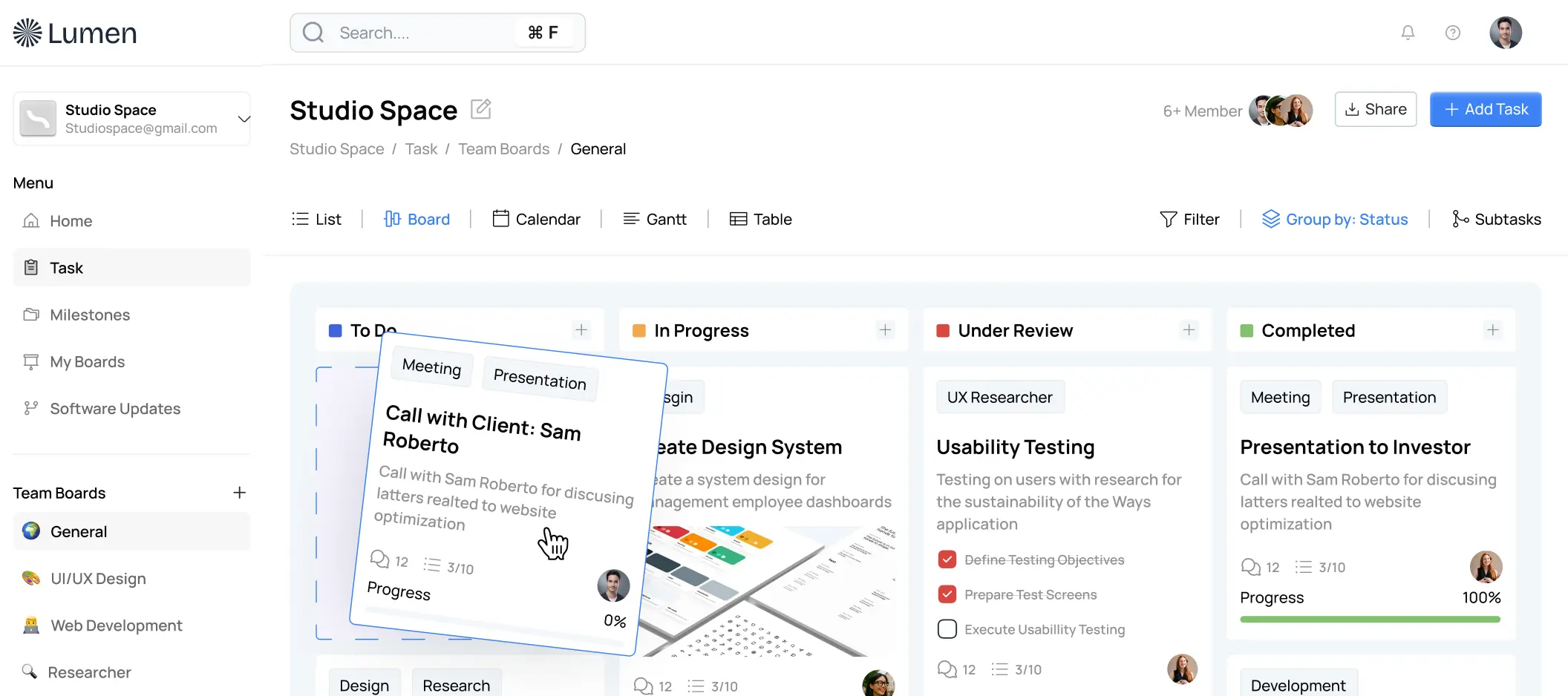
Task: Open the notification bell
Action: [x=1408, y=33]
